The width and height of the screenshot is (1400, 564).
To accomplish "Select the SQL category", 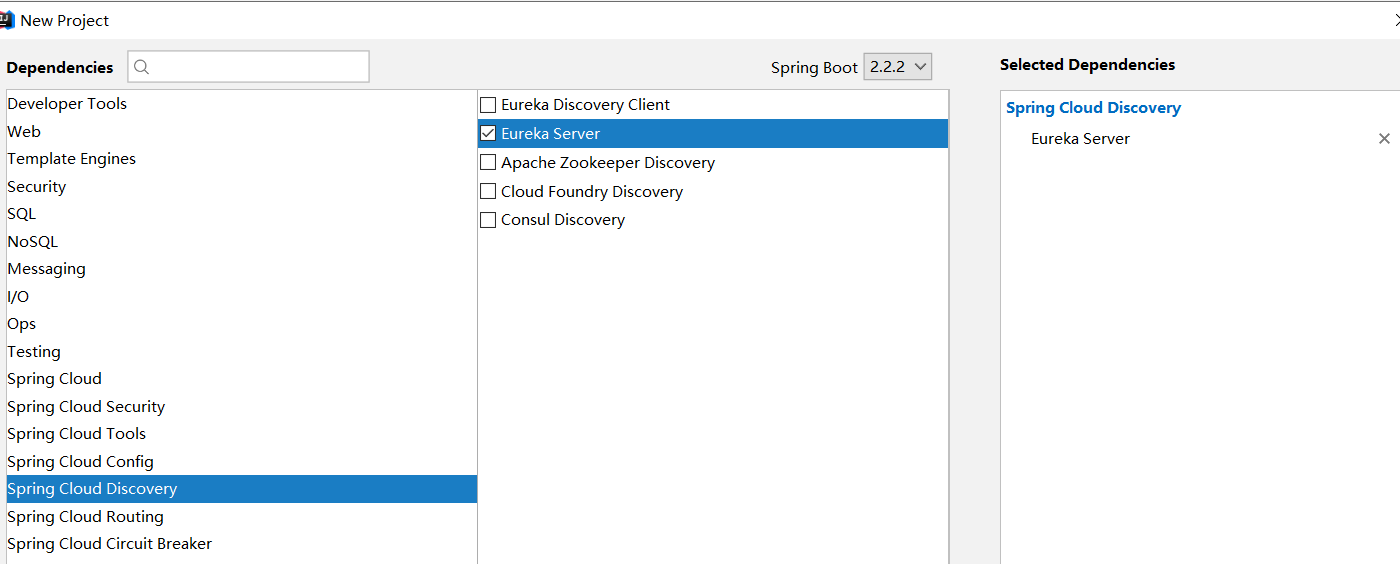I will pos(241,214).
